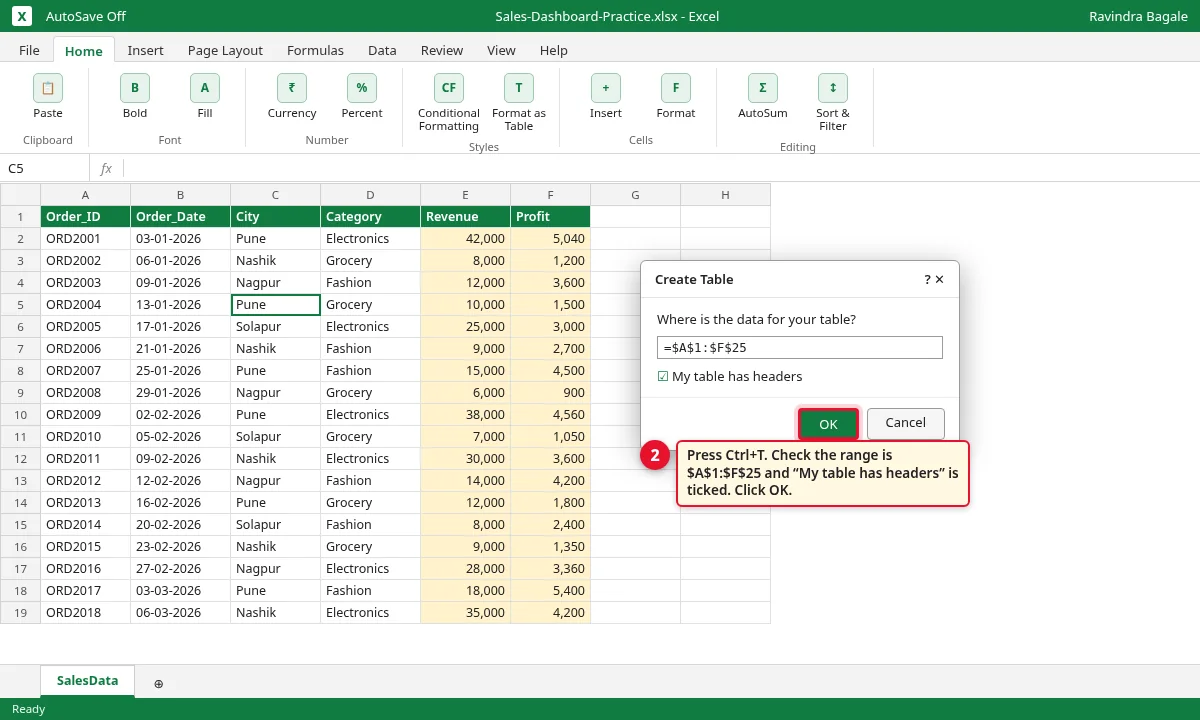Viewport: 1200px width, 720px height.
Task: Select Profit cell 900
Action: pyautogui.click(x=550, y=392)
